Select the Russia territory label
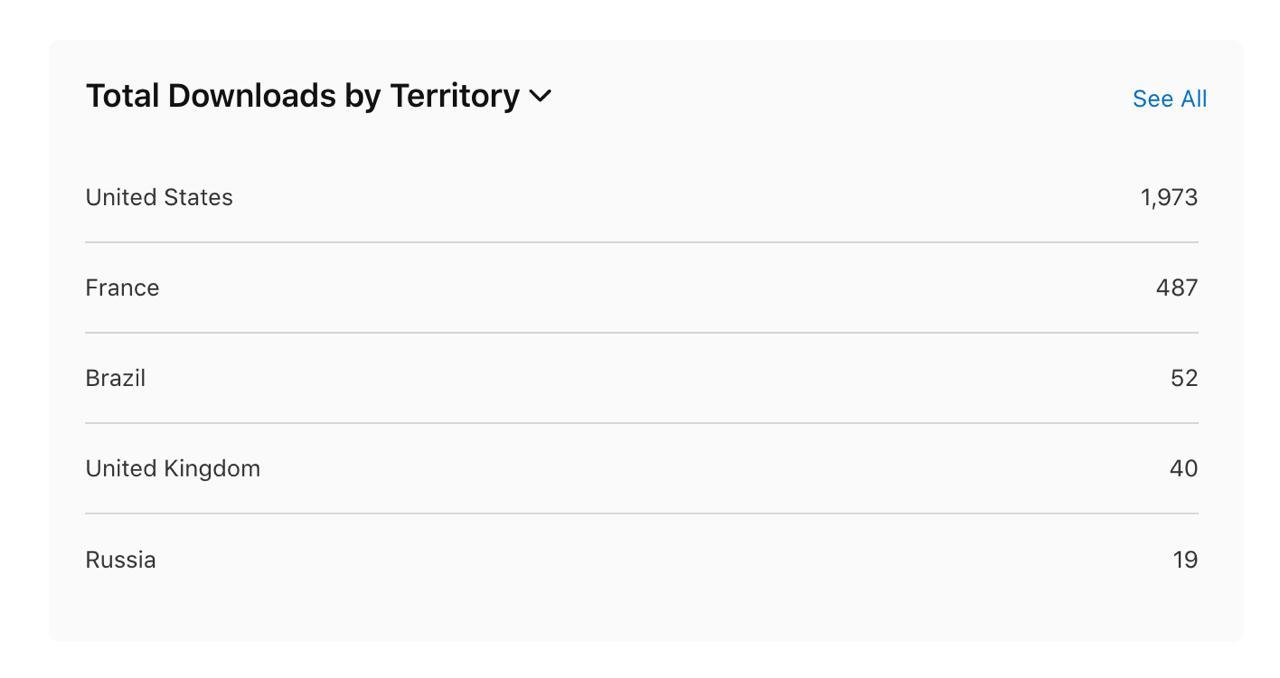 coord(120,560)
